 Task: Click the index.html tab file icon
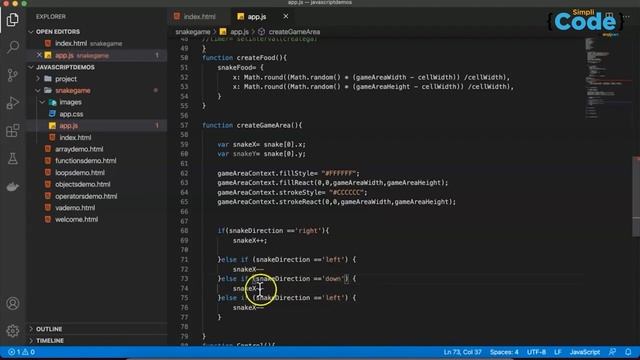(x=177, y=16)
